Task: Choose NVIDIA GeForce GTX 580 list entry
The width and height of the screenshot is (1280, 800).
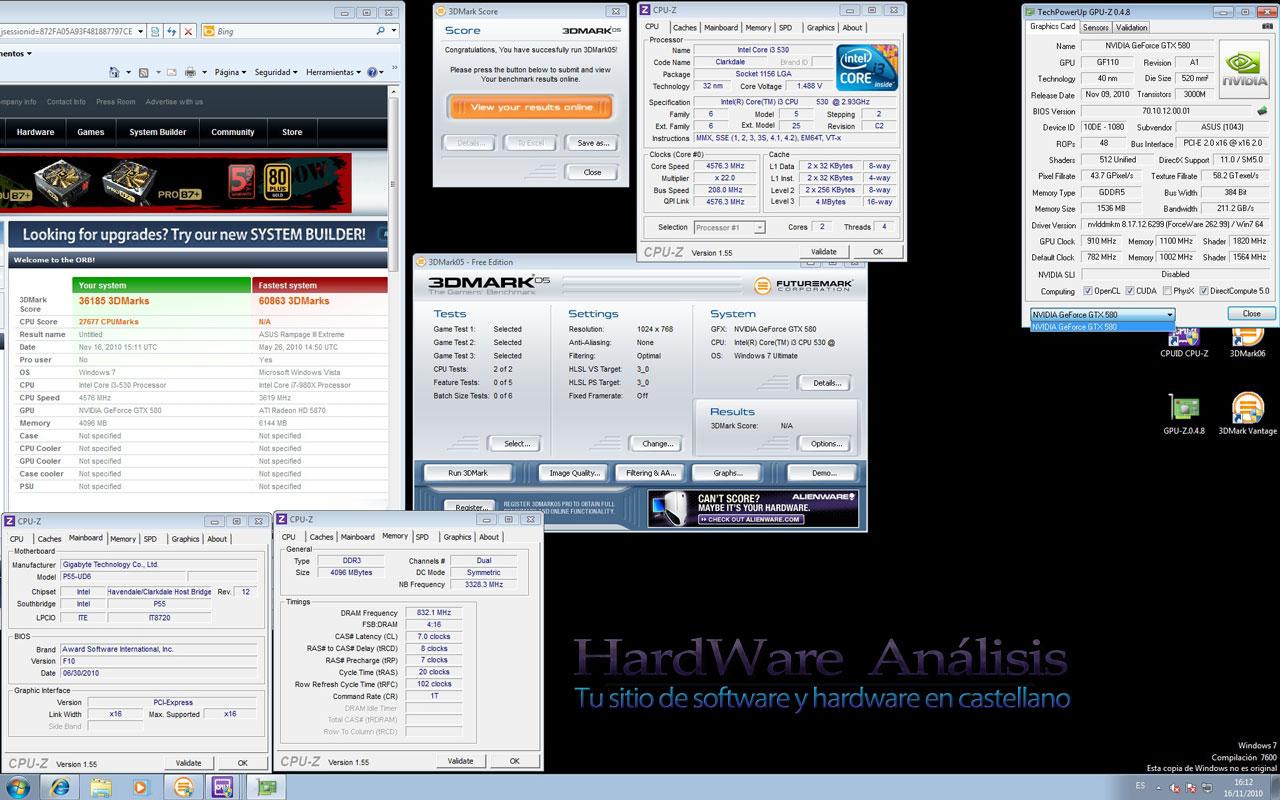Action: pyautogui.click(x=1102, y=327)
